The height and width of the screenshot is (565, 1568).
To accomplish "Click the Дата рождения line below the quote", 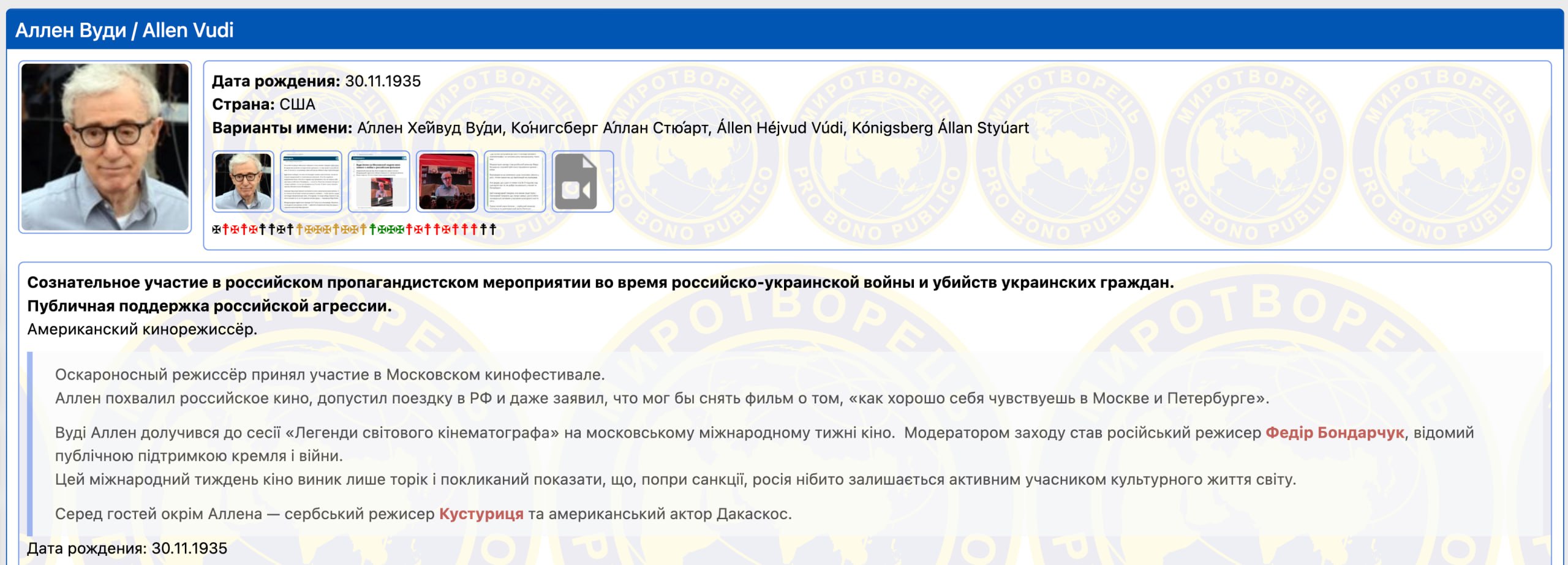I will click(x=127, y=548).
